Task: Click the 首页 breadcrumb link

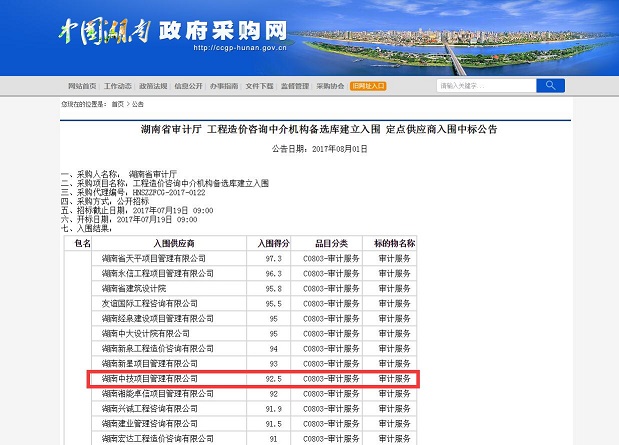Action: [118, 104]
